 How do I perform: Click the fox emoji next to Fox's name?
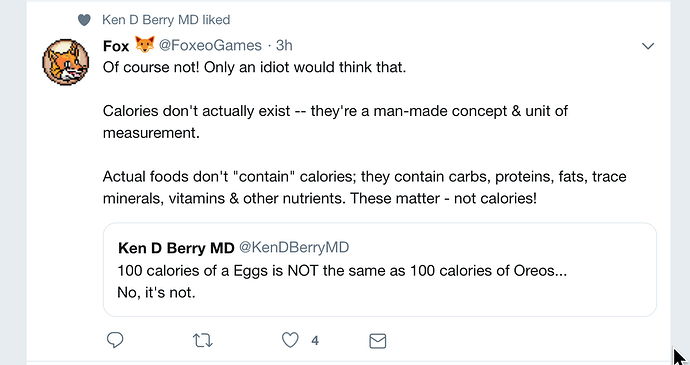click(x=144, y=44)
